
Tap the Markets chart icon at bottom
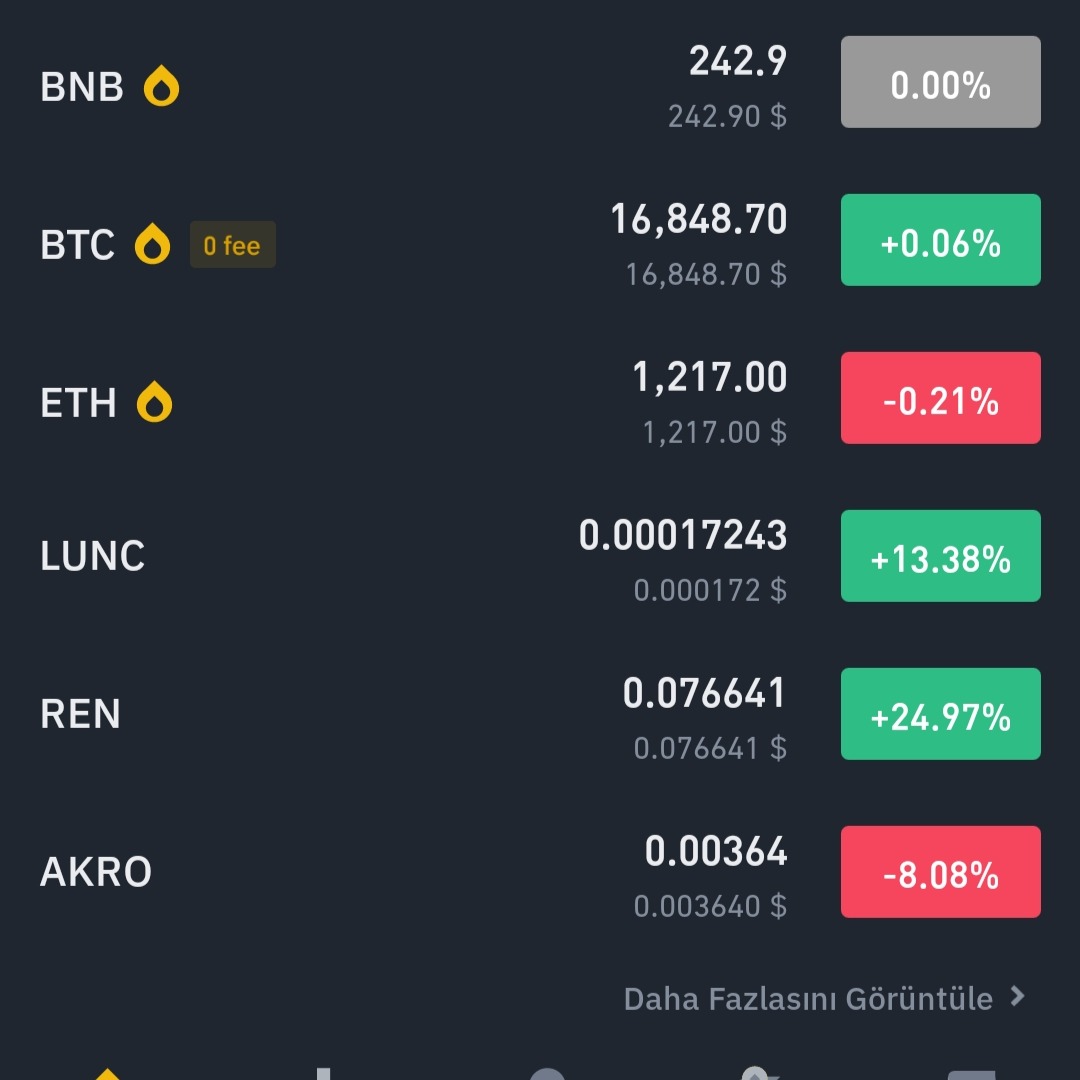[322, 1070]
